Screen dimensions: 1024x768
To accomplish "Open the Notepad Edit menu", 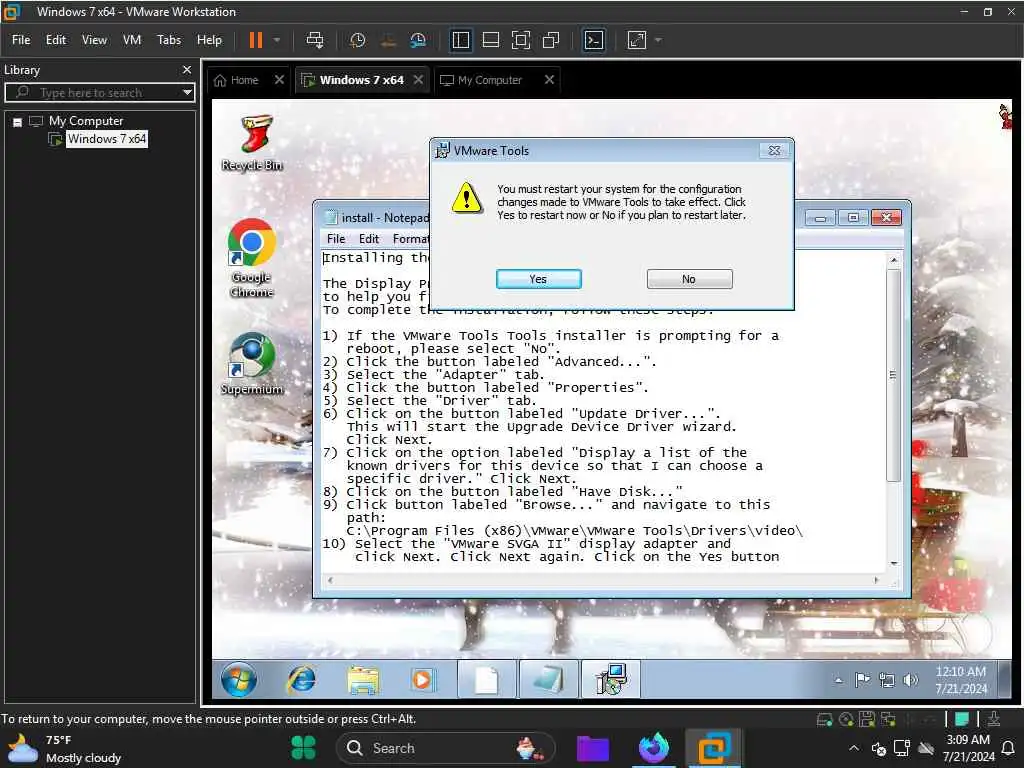I will tap(368, 239).
